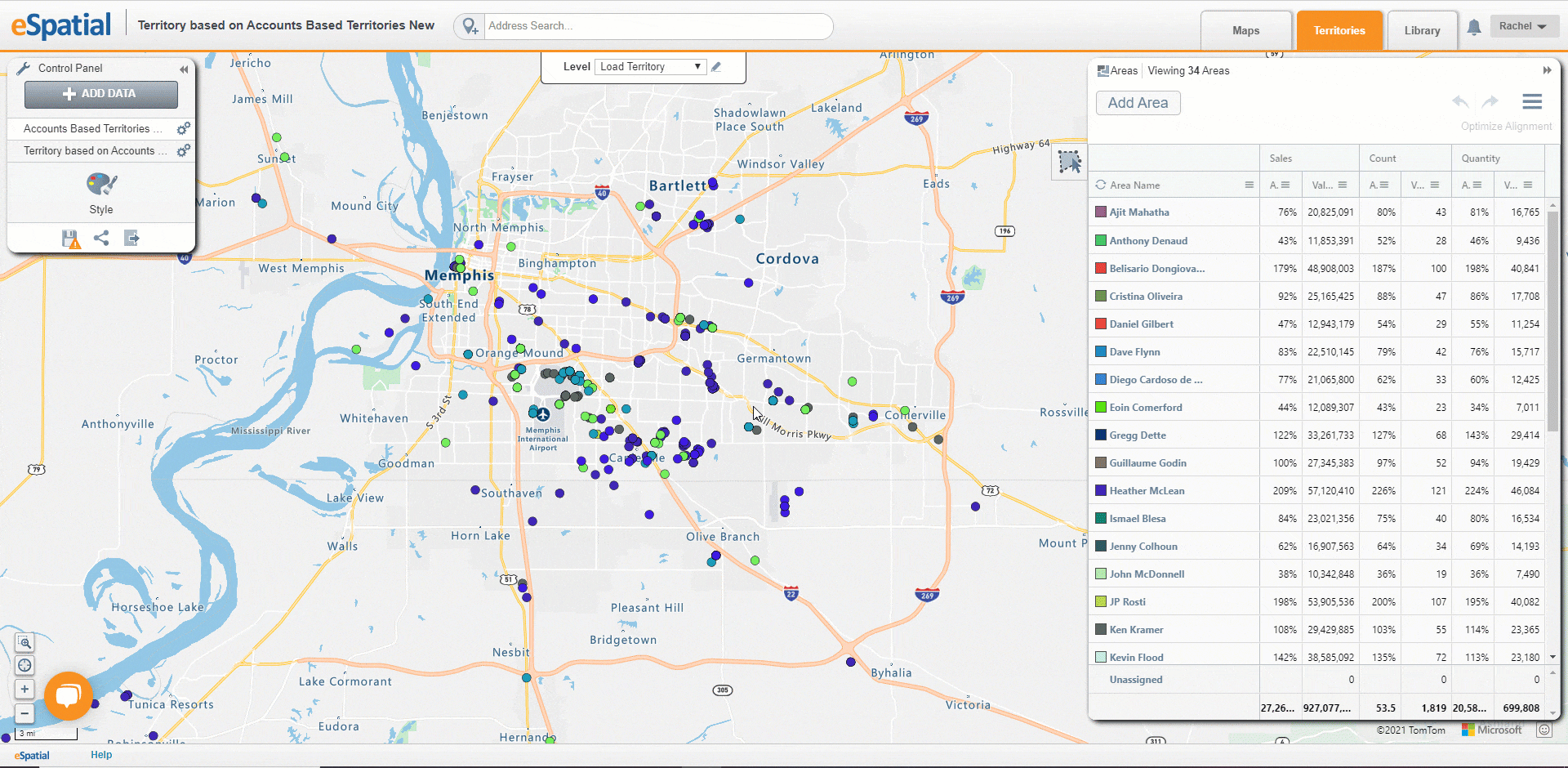Click the Add Area button

click(x=1138, y=103)
